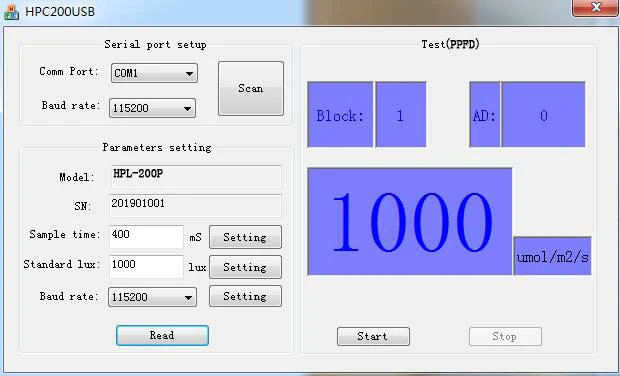Click the HPC200USB app icon in title bar
This screenshot has width=620, height=376.
(11, 11)
